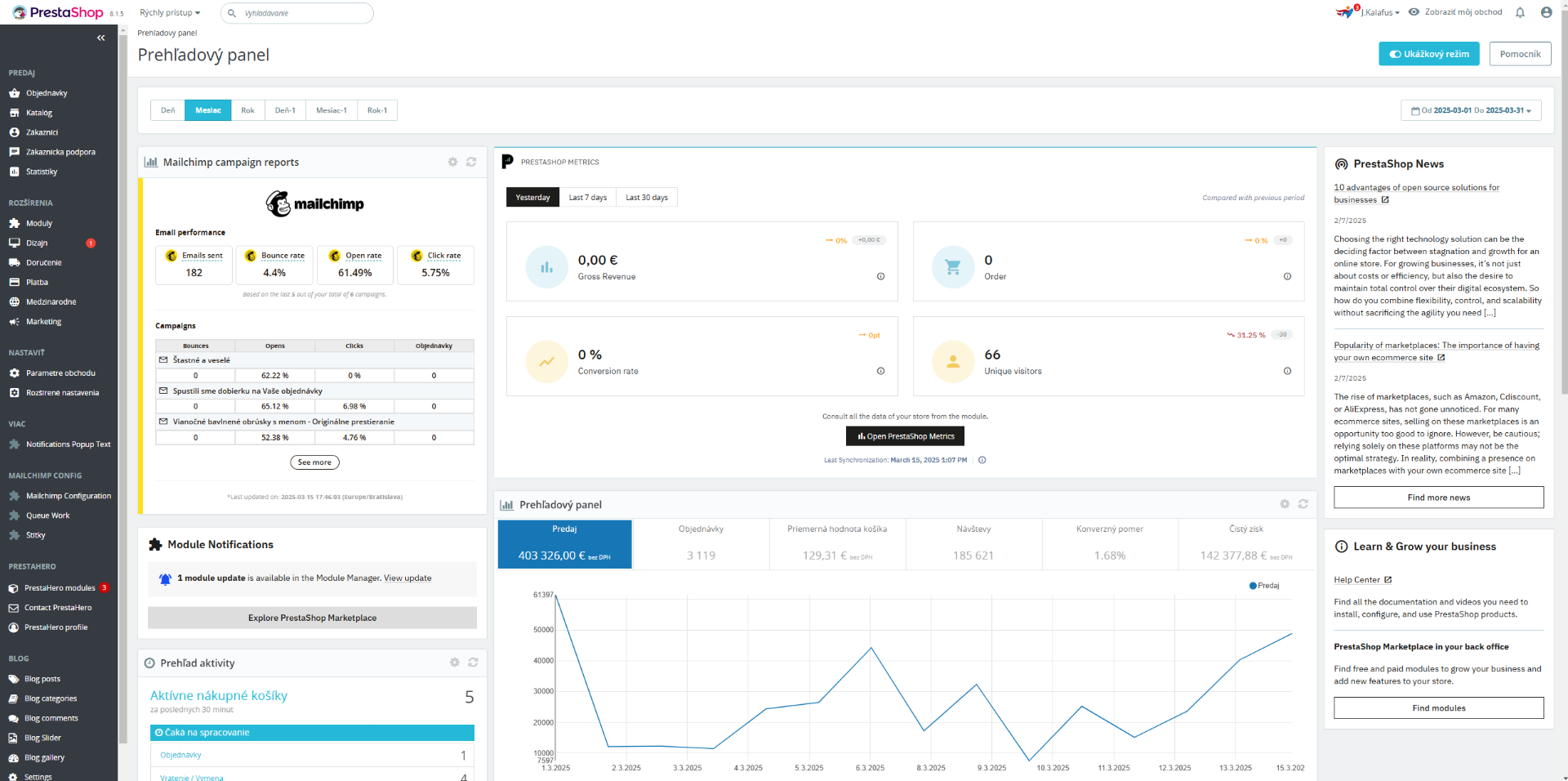Show info for Gross Revenue metric
Screen dimensions: 1568x781
(x=880, y=276)
